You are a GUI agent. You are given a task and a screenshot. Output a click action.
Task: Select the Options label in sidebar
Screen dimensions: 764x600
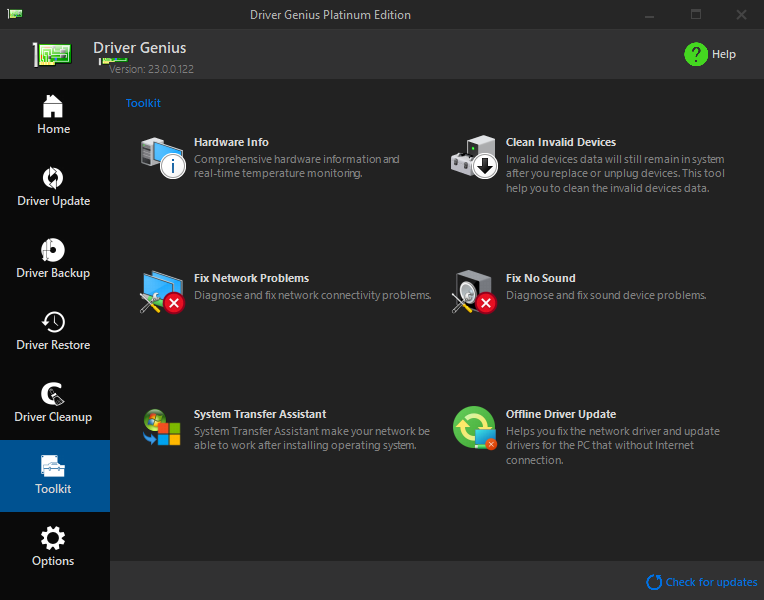(x=53, y=561)
